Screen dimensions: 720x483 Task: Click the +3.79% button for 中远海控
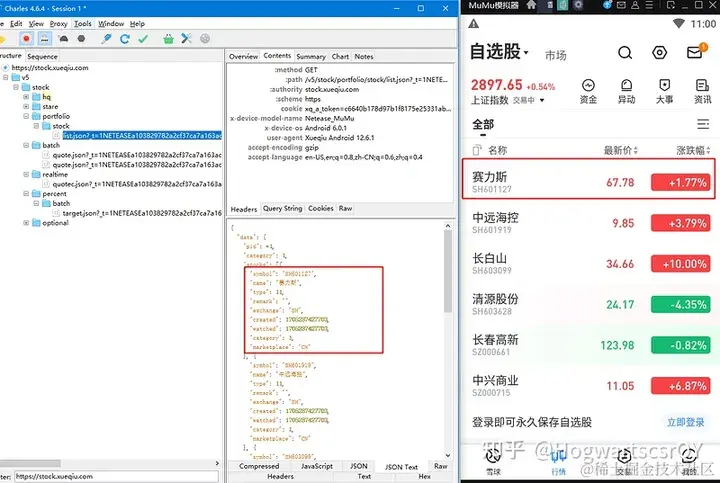(681, 223)
